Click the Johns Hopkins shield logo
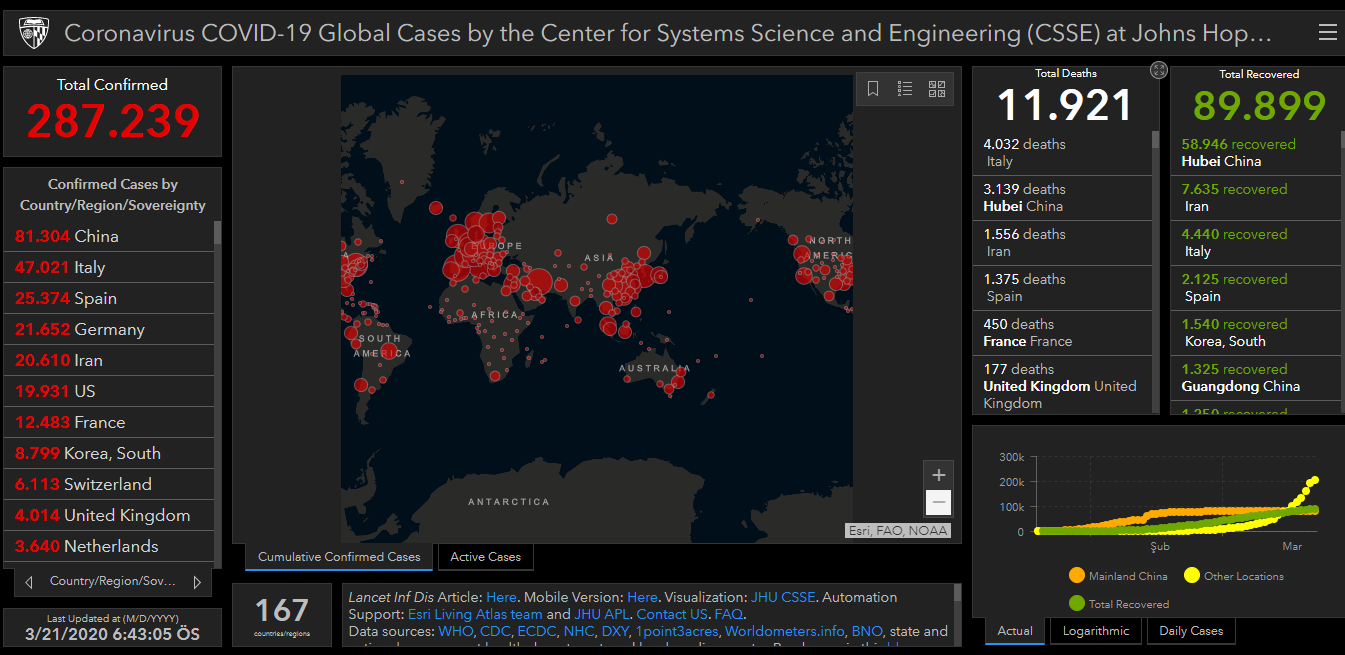The height and width of the screenshot is (655, 1345). pyautogui.click(x=34, y=33)
